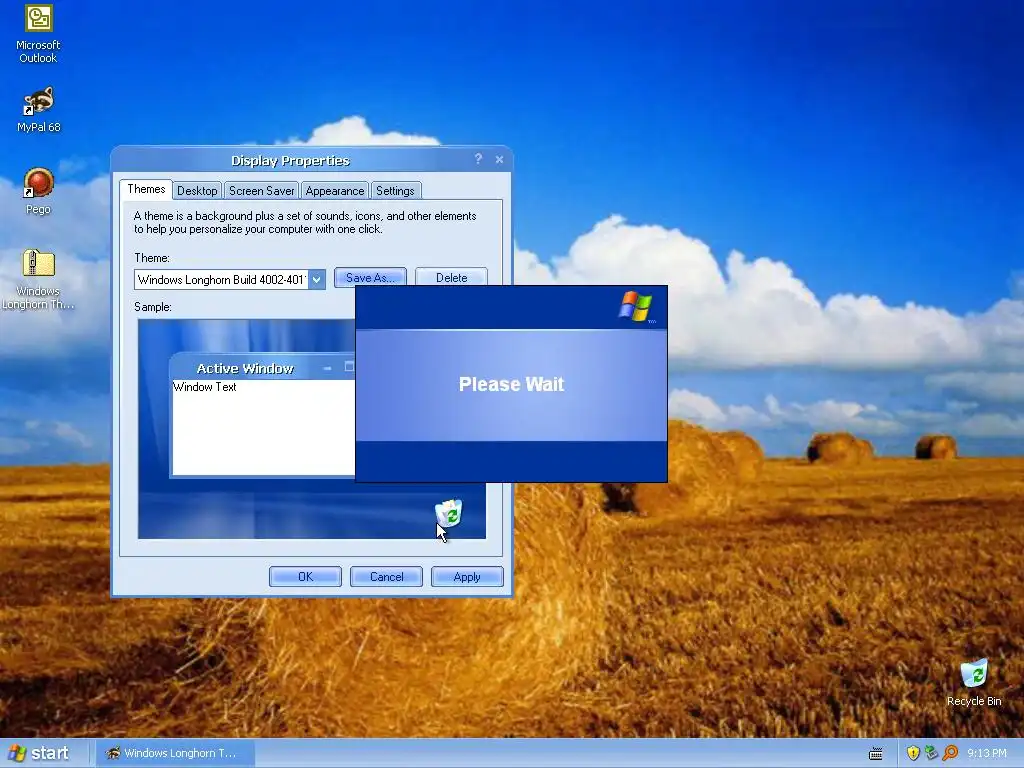Confirm with the OK button

305,577
